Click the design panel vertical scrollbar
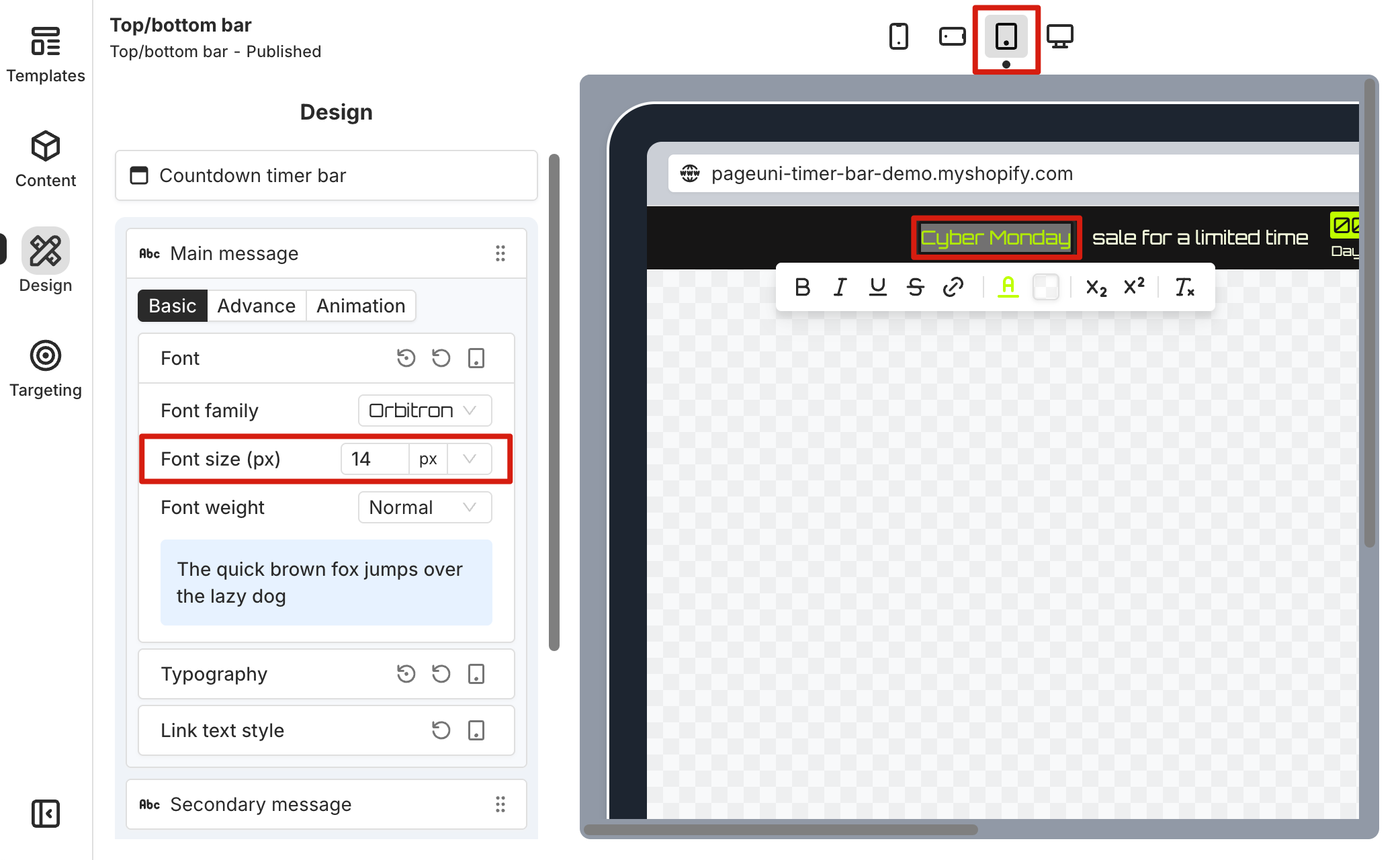Viewport: 1400px width, 860px height. 554,403
